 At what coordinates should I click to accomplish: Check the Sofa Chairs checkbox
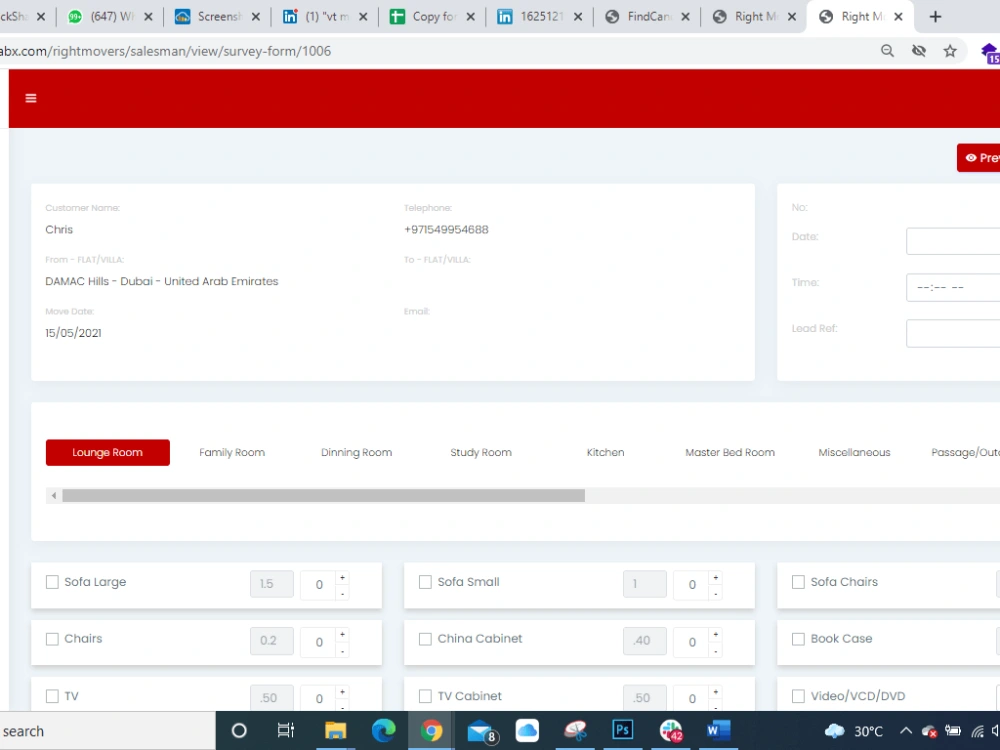pos(798,582)
